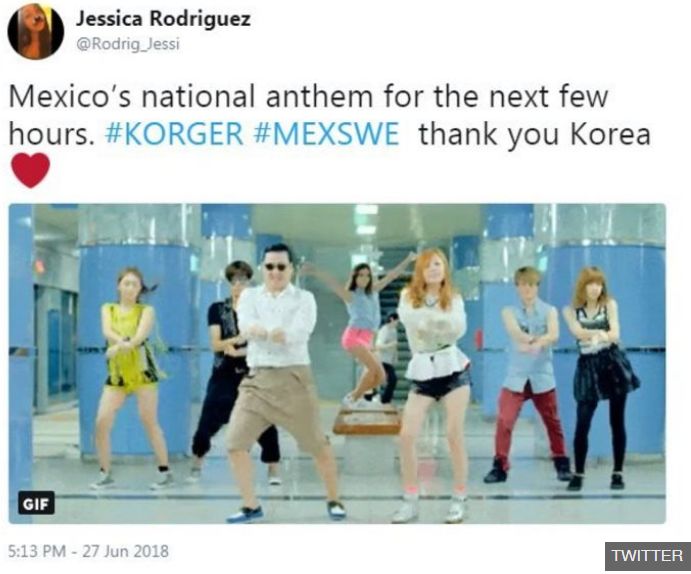Open the #KORGER hashtag
The width and height of the screenshot is (691, 574).
[x=174, y=133]
